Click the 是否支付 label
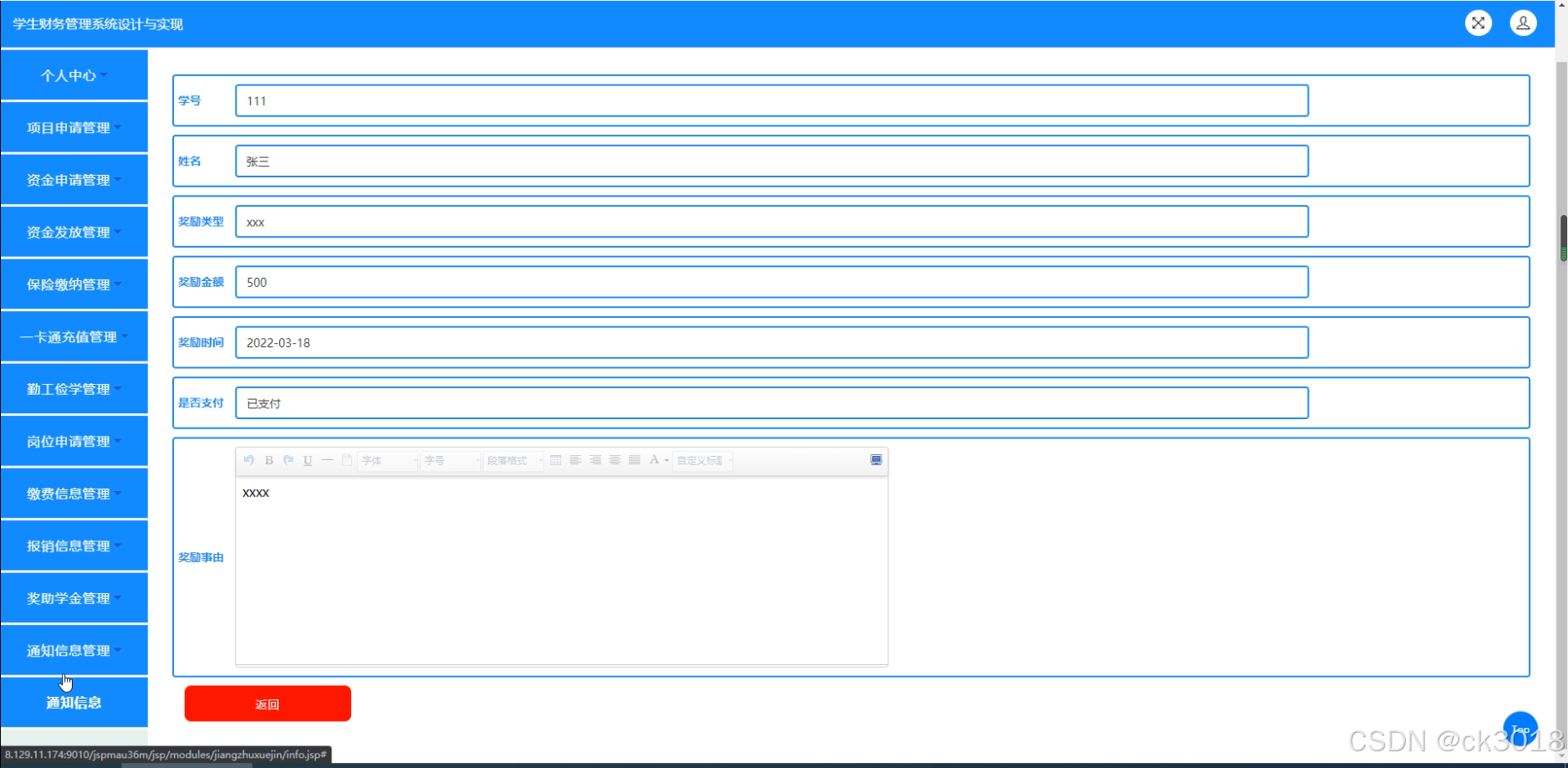Viewport: 1568px width, 768px height. tap(201, 402)
